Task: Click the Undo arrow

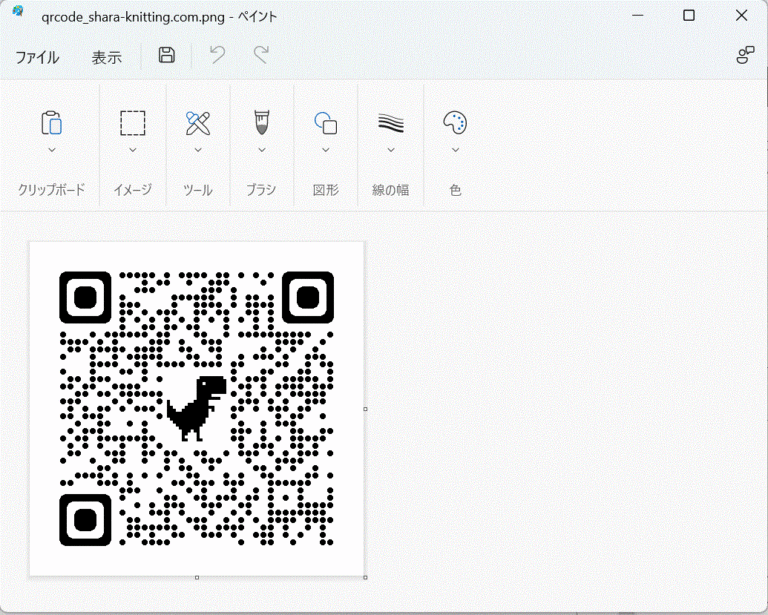Action: 217,56
